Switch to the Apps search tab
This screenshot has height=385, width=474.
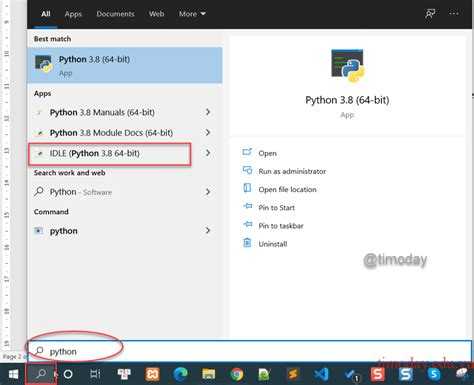coord(73,14)
